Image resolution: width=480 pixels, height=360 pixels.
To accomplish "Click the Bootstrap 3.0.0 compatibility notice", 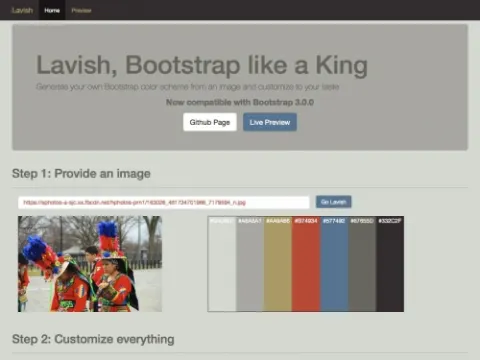I will point(240,102).
